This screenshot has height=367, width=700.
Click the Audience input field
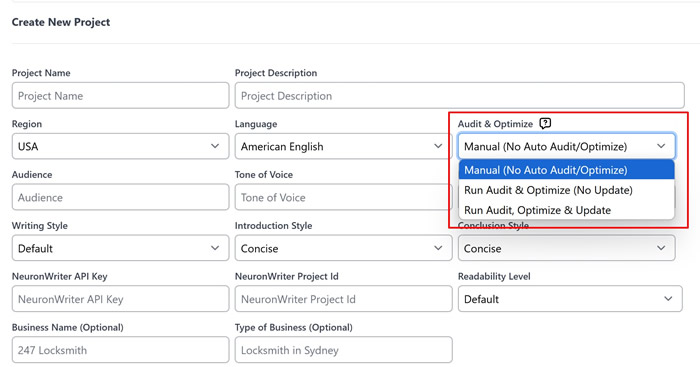pos(121,197)
